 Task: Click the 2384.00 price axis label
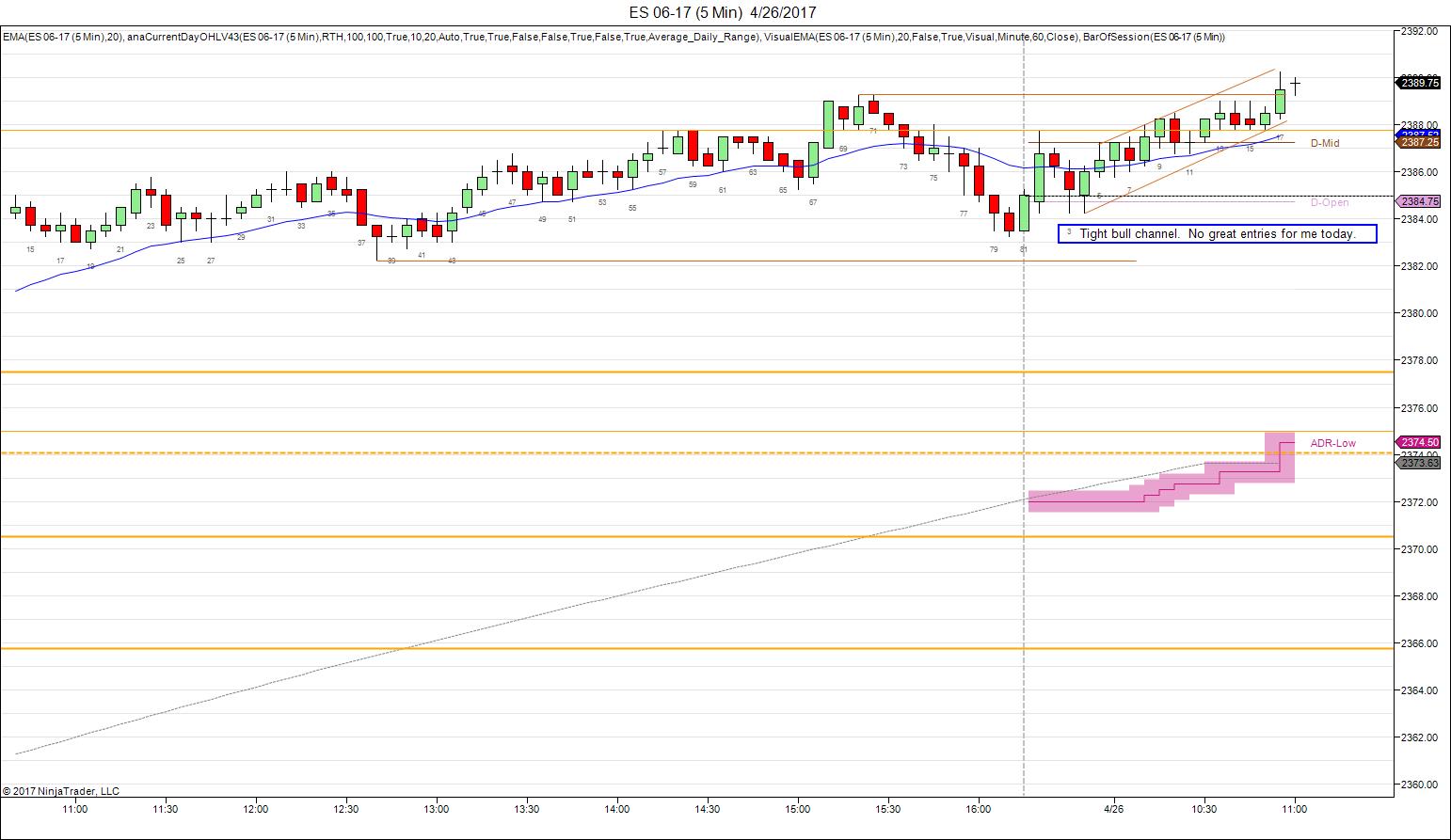[1419, 219]
